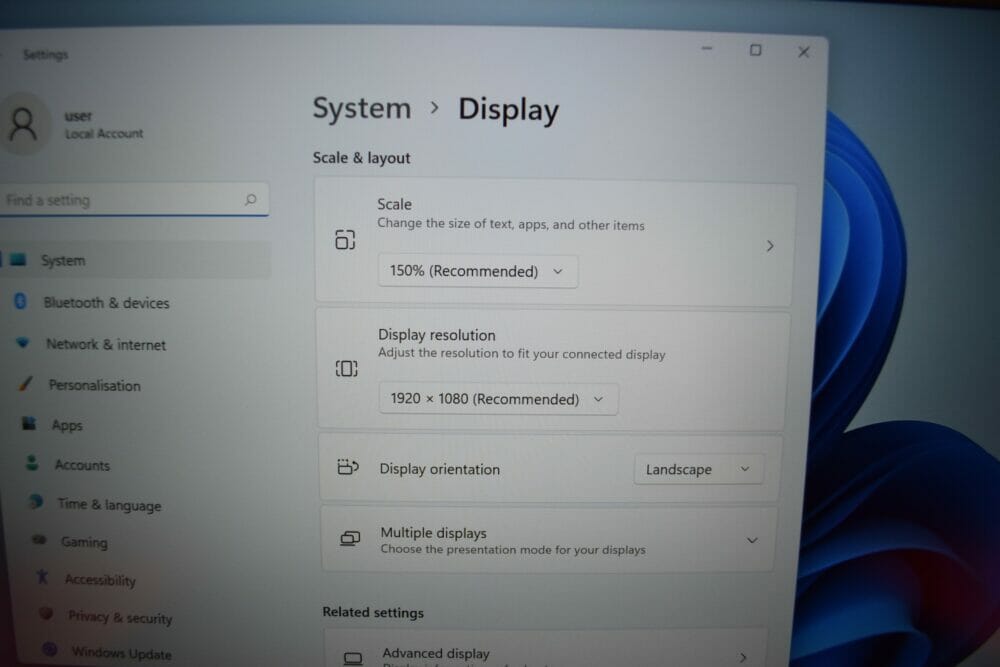Click the Gaming controller icon

click(x=40, y=540)
